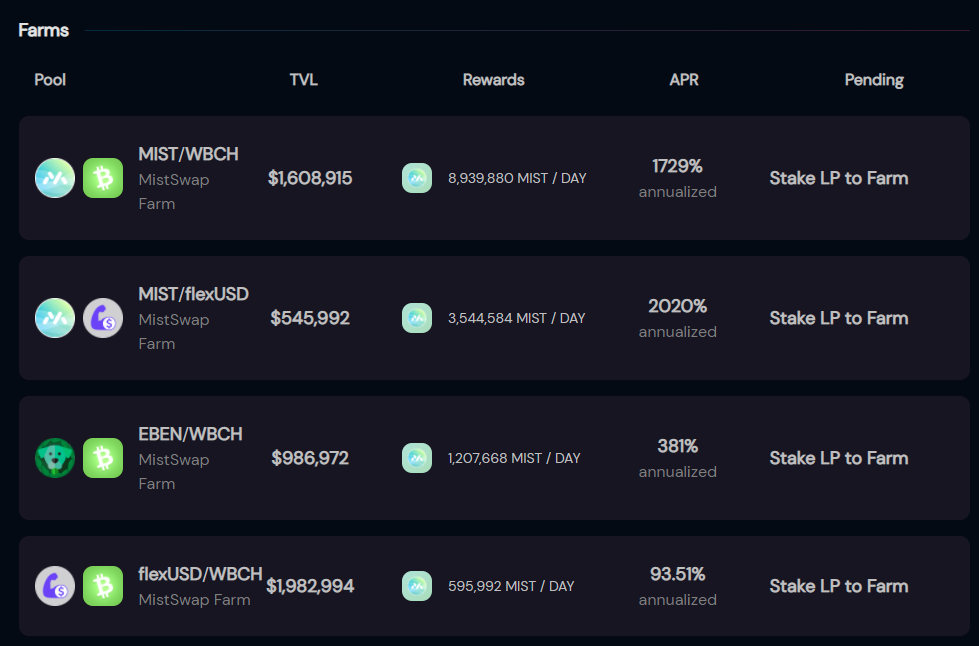Select the $1,982,994 TVL value
Screen dimensions: 979x646
(310, 585)
